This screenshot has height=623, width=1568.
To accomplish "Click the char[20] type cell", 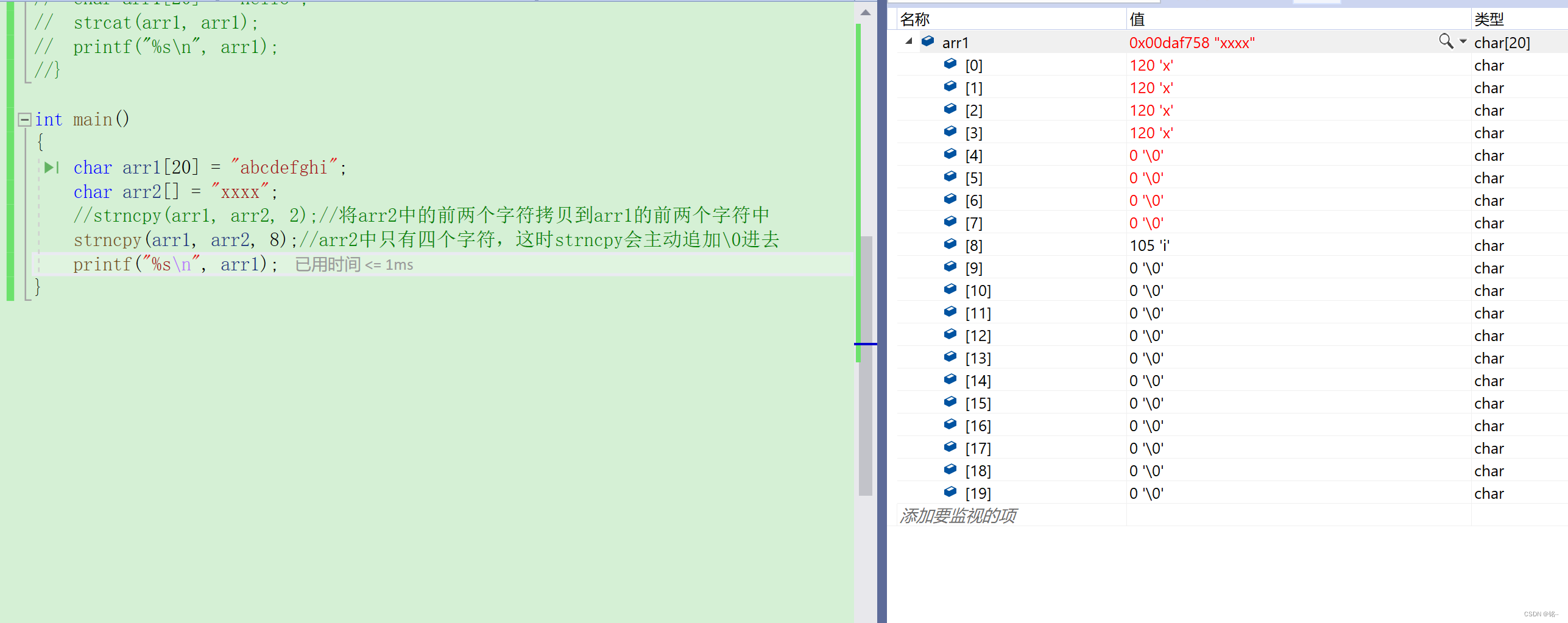I will 1502,43.
